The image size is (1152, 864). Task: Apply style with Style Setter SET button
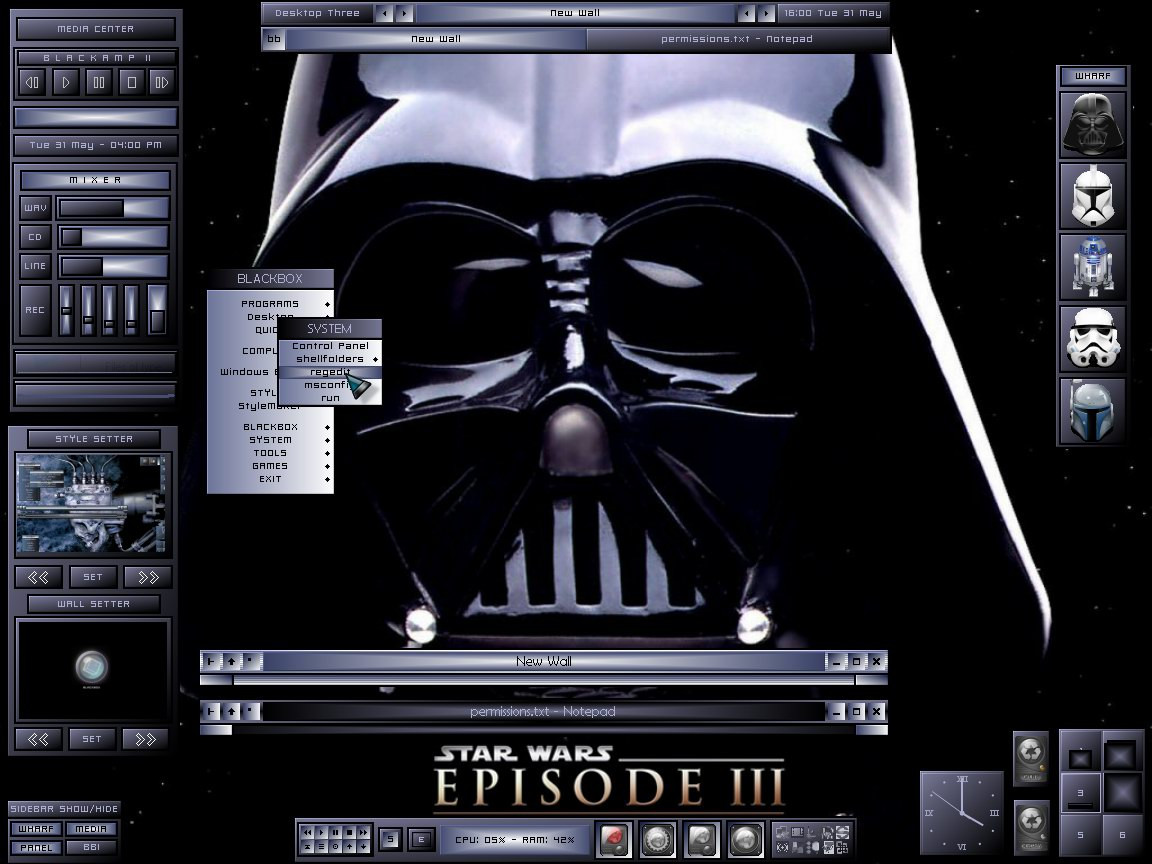point(93,577)
